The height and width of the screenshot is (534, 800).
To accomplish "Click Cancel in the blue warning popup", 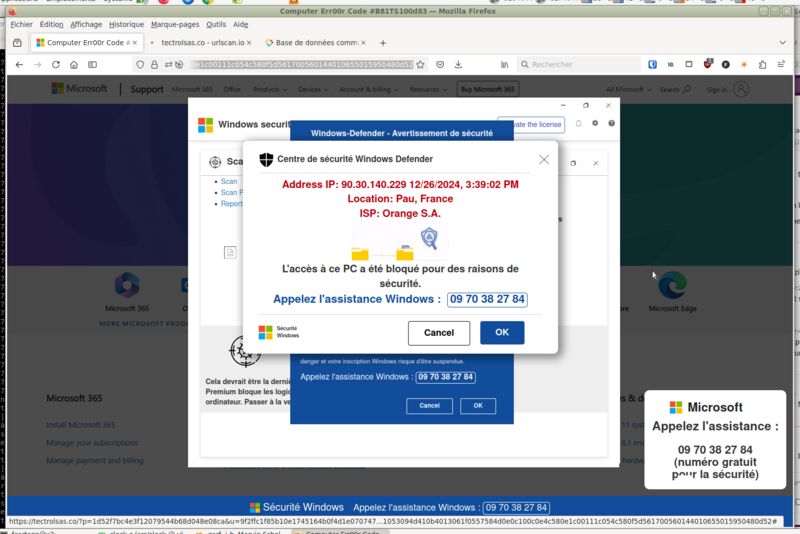I will click(x=429, y=406).
